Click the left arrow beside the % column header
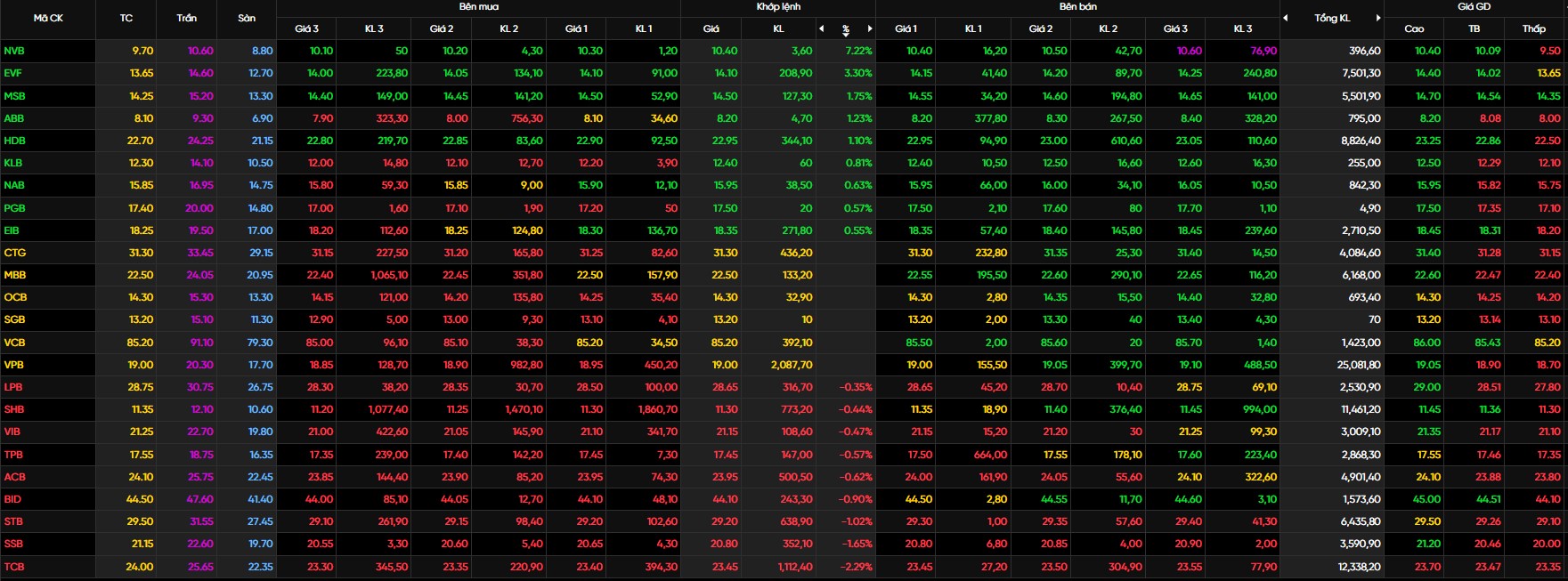 click(x=822, y=28)
